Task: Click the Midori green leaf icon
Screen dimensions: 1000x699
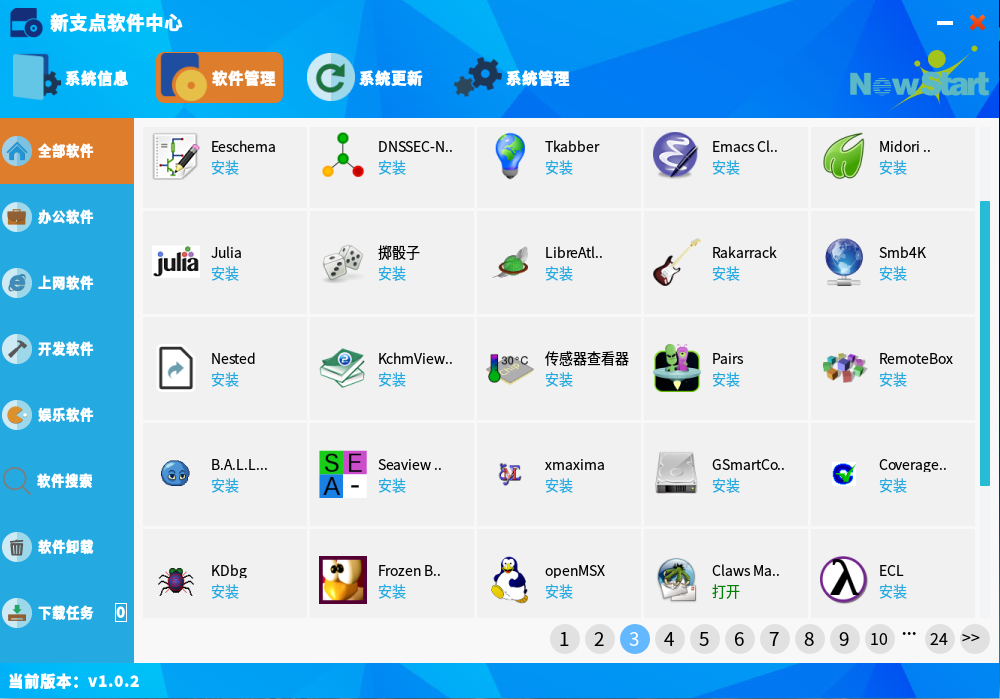Action: click(844, 156)
